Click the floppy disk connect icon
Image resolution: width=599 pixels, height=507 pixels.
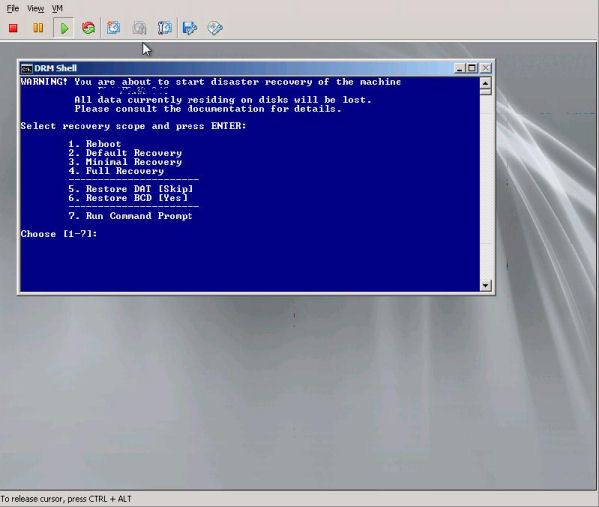coord(190,28)
